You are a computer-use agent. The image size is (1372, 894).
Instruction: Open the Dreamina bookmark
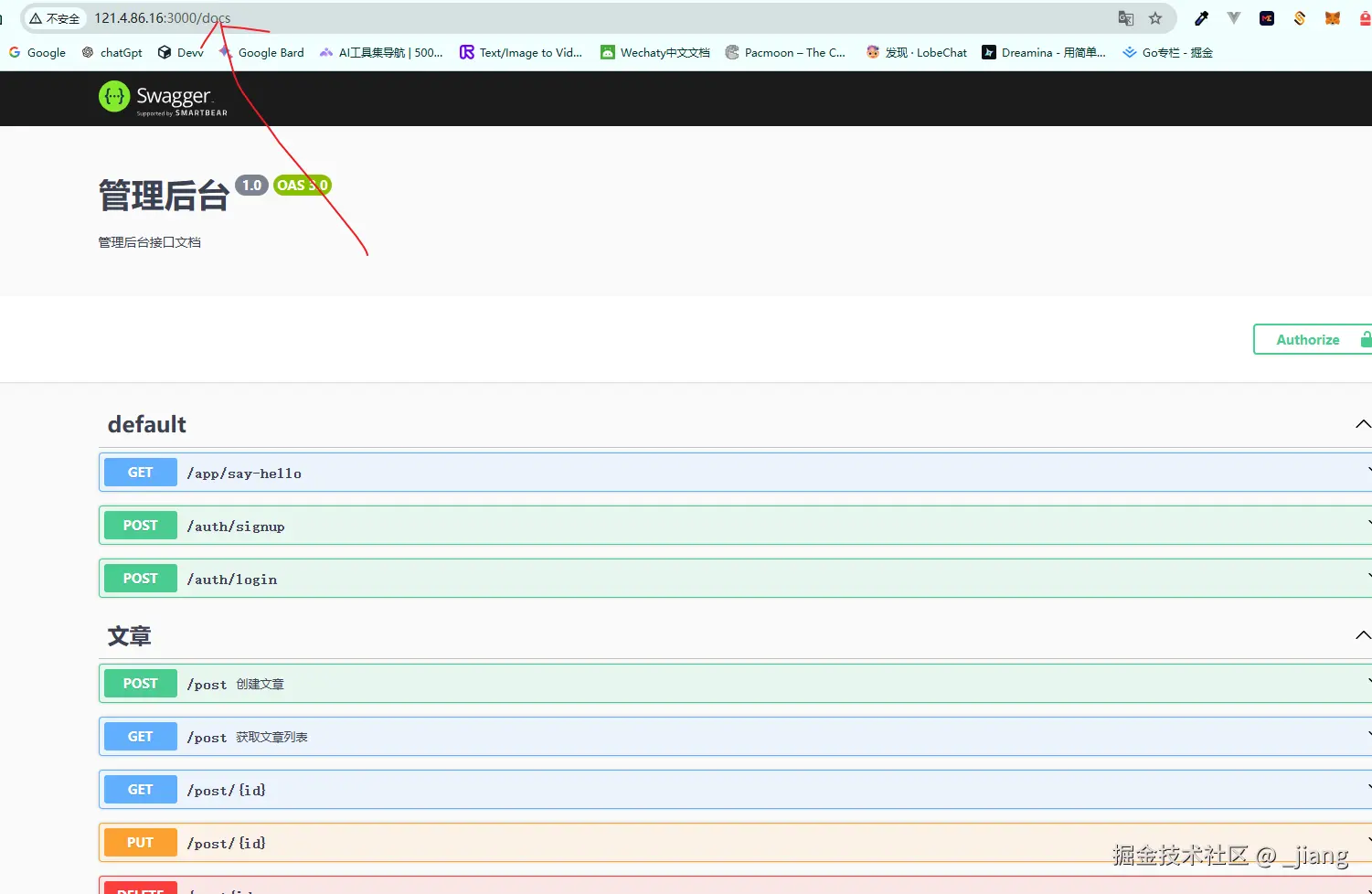point(1044,53)
